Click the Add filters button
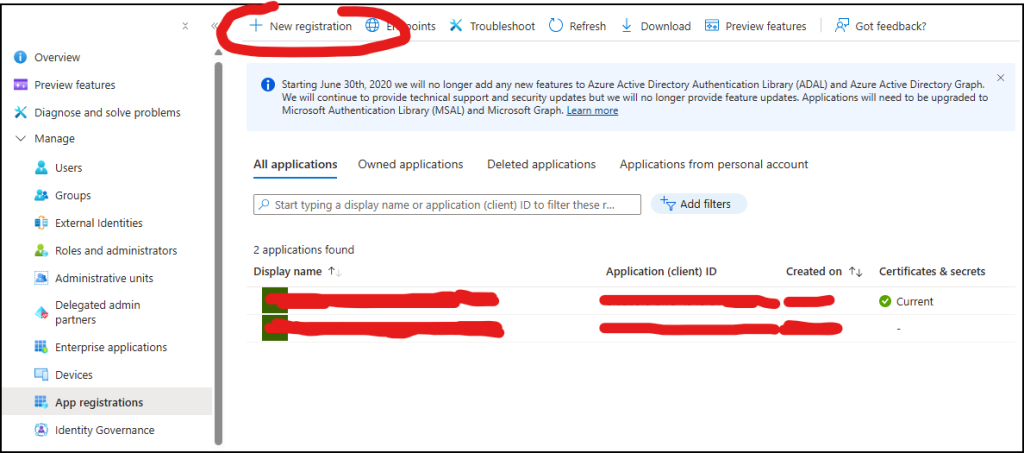 tap(698, 204)
